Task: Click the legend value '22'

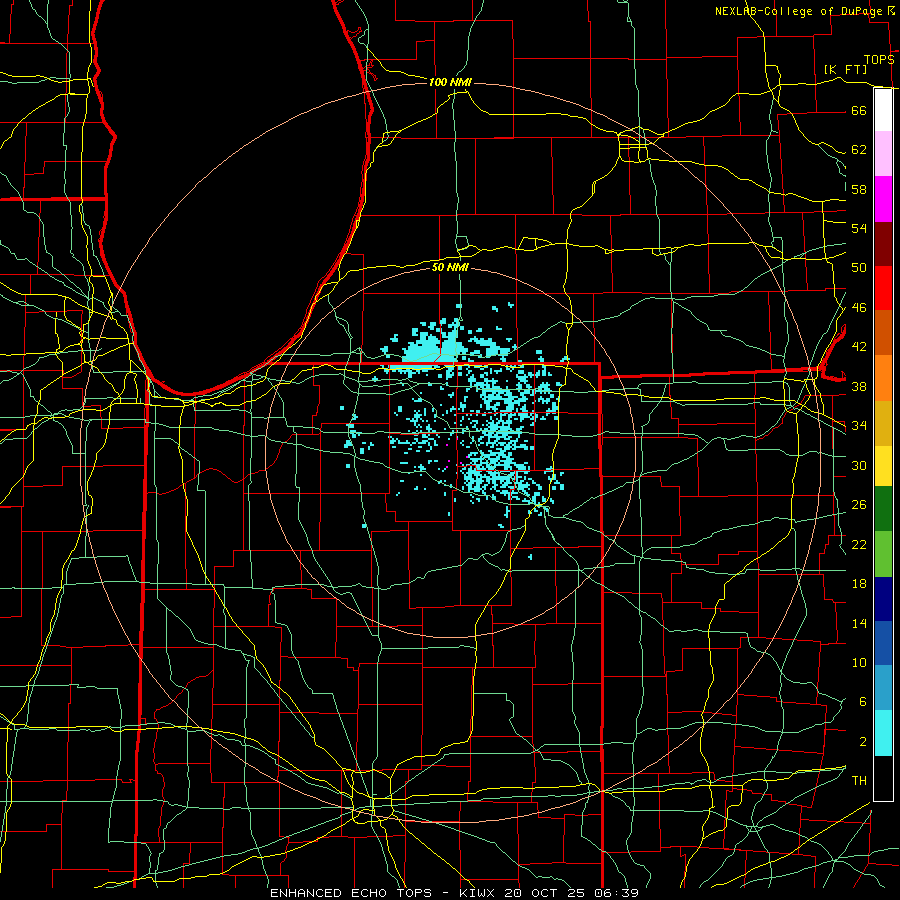Action: tap(859, 544)
